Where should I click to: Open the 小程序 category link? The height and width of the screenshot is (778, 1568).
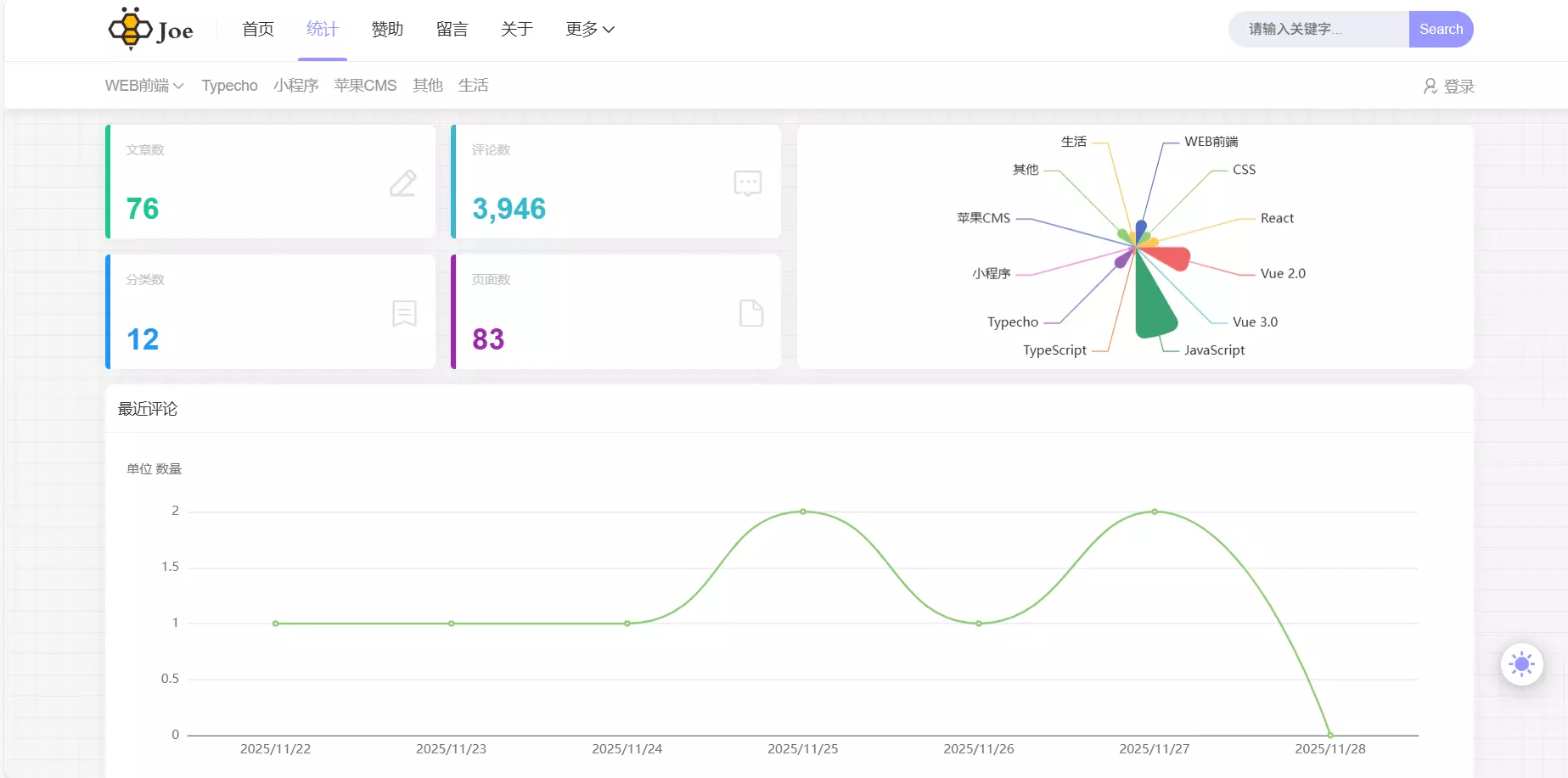pos(295,86)
